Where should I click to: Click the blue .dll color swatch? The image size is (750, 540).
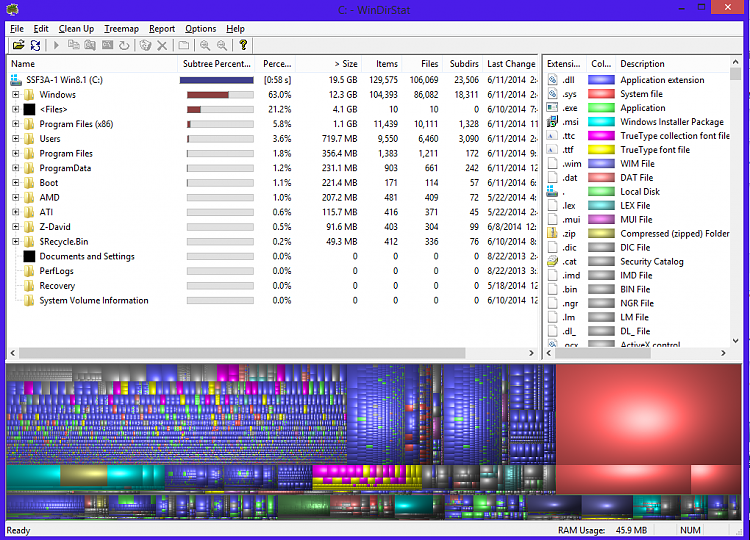click(x=601, y=80)
